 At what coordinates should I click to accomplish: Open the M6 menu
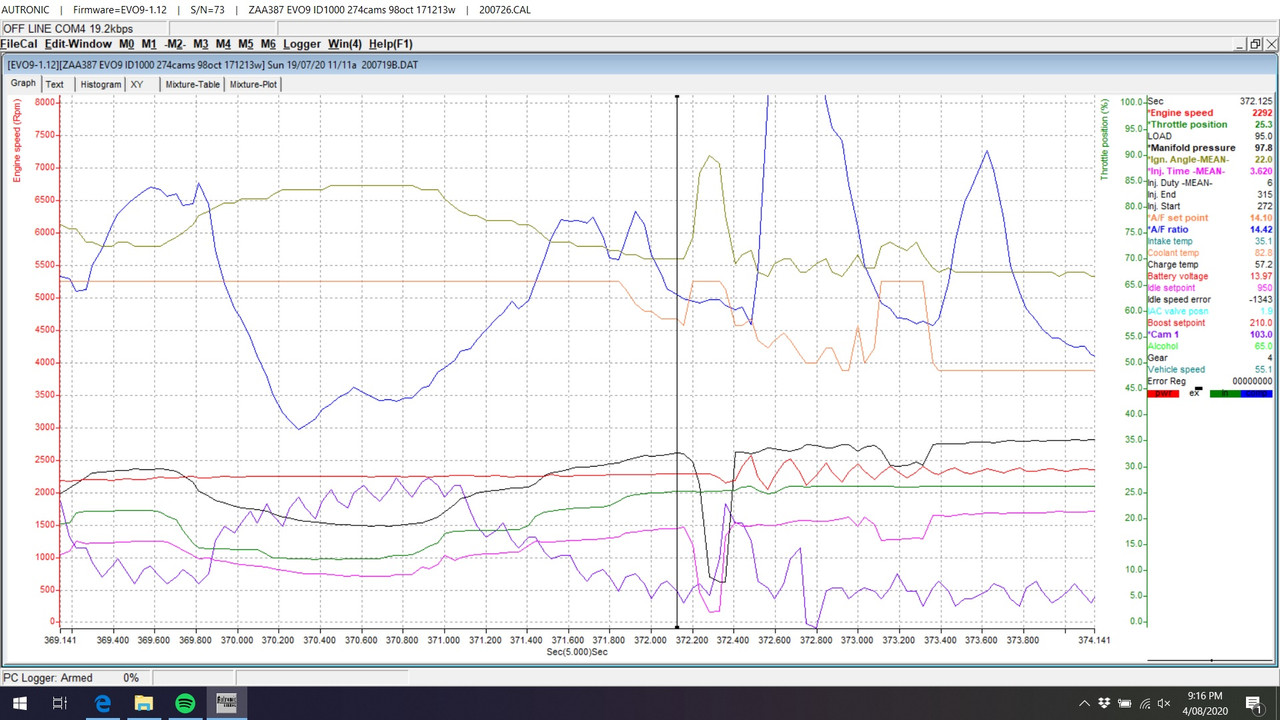point(268,44)
